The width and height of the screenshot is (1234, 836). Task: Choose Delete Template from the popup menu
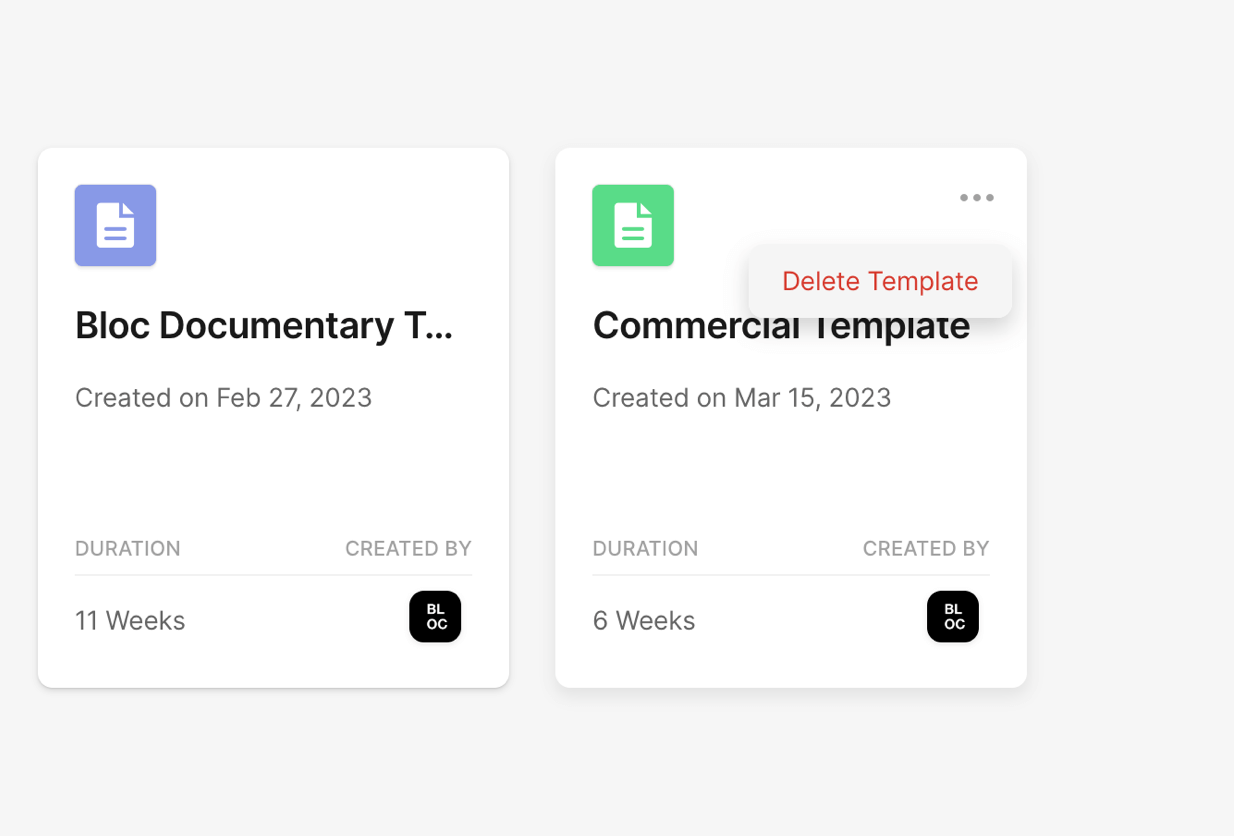coord(880,282)
